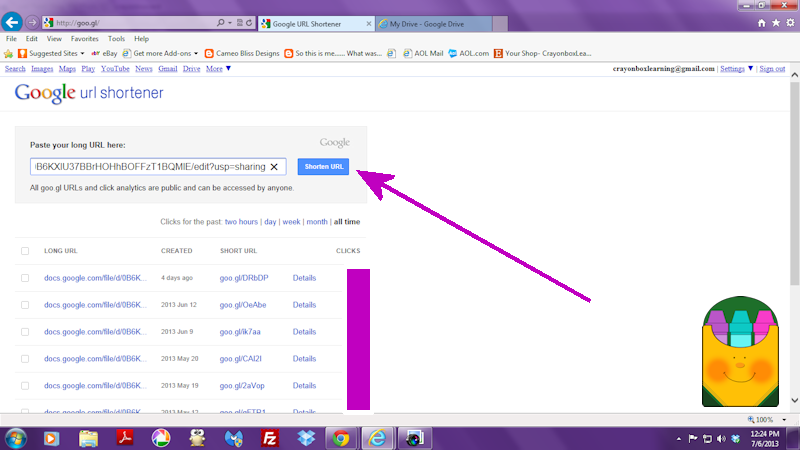Open Details for goo.gl/DRbDP
The height and width of the screenshot is (450, 800).
tap(304, 278)
